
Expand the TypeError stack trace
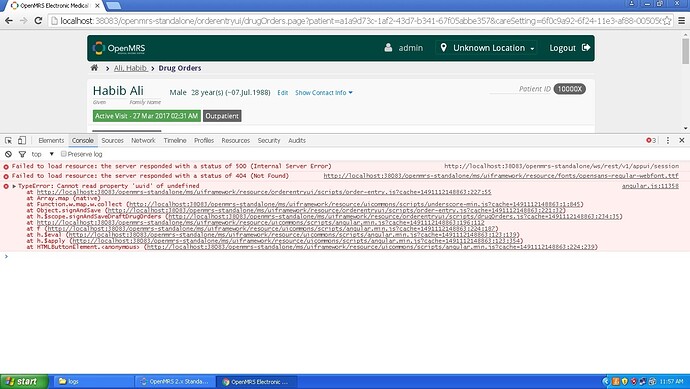click(x=14, y=186)
